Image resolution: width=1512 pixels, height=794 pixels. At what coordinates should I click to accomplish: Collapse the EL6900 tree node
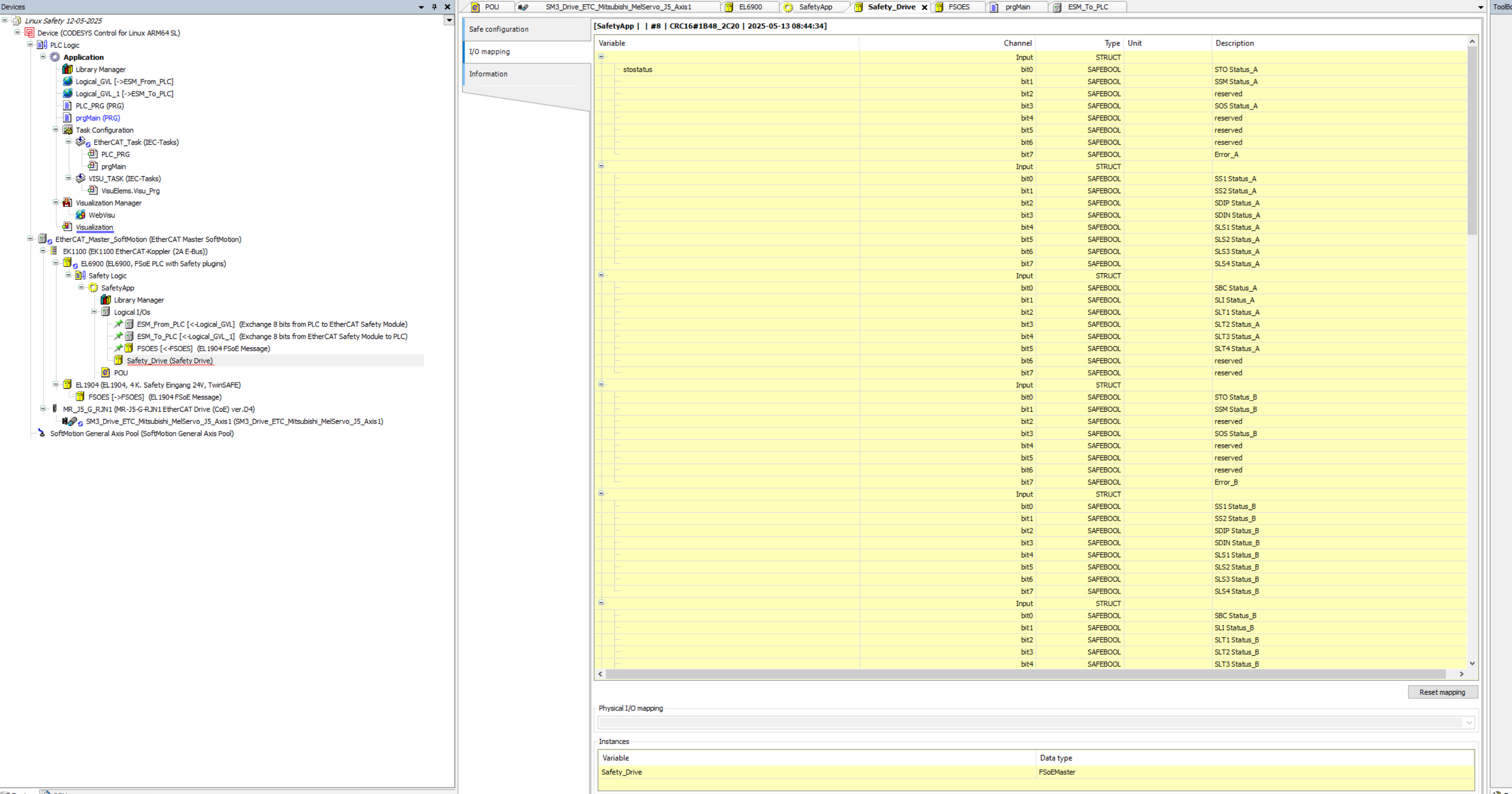click(x=56, y=264)
